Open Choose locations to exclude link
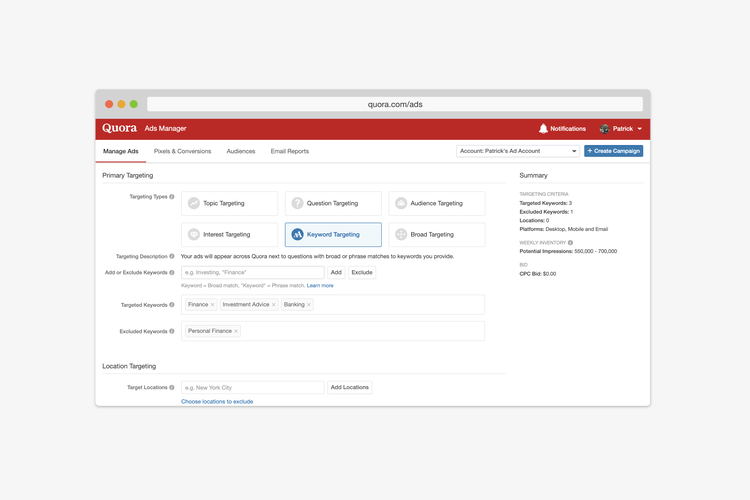Screen dimensions: 750x500 [217, 402]
